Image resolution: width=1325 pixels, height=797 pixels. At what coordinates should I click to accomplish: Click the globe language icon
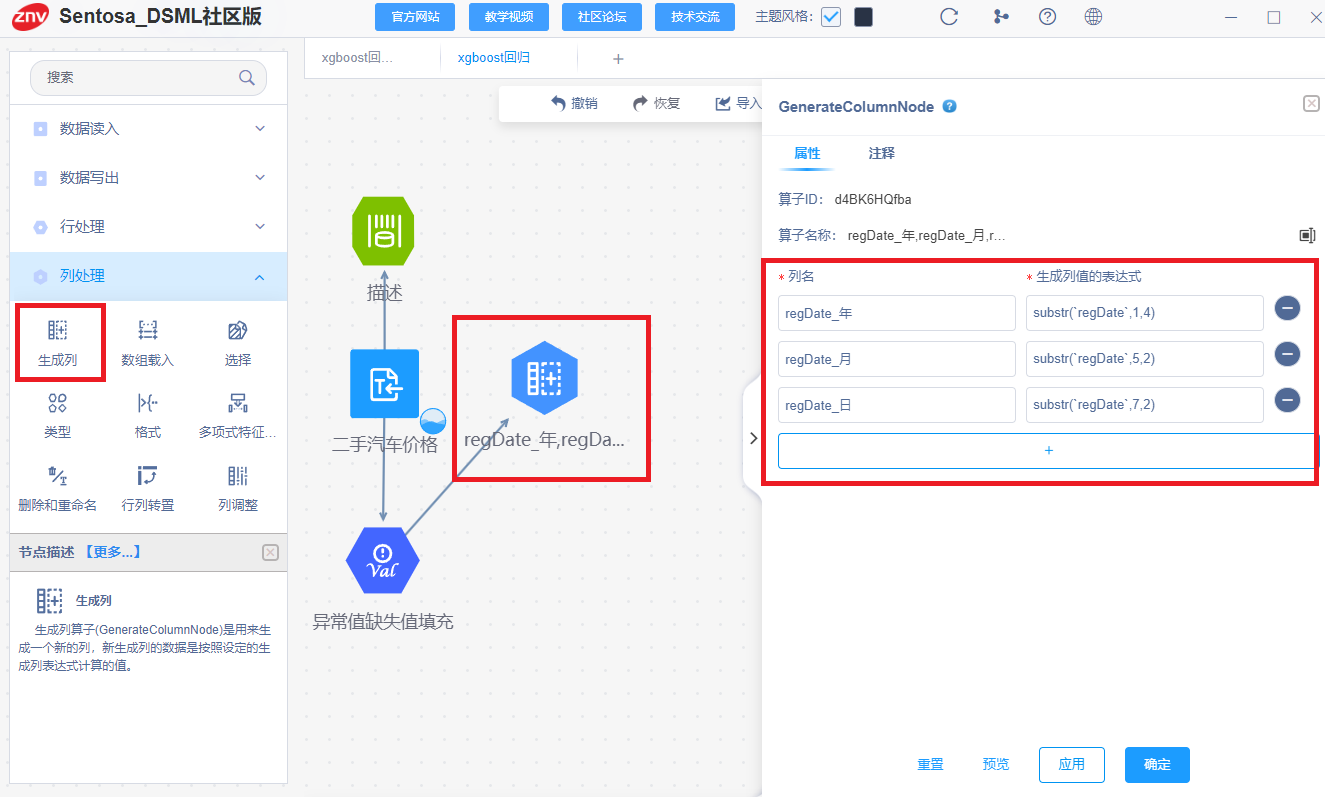click(x=1094, y=17)
